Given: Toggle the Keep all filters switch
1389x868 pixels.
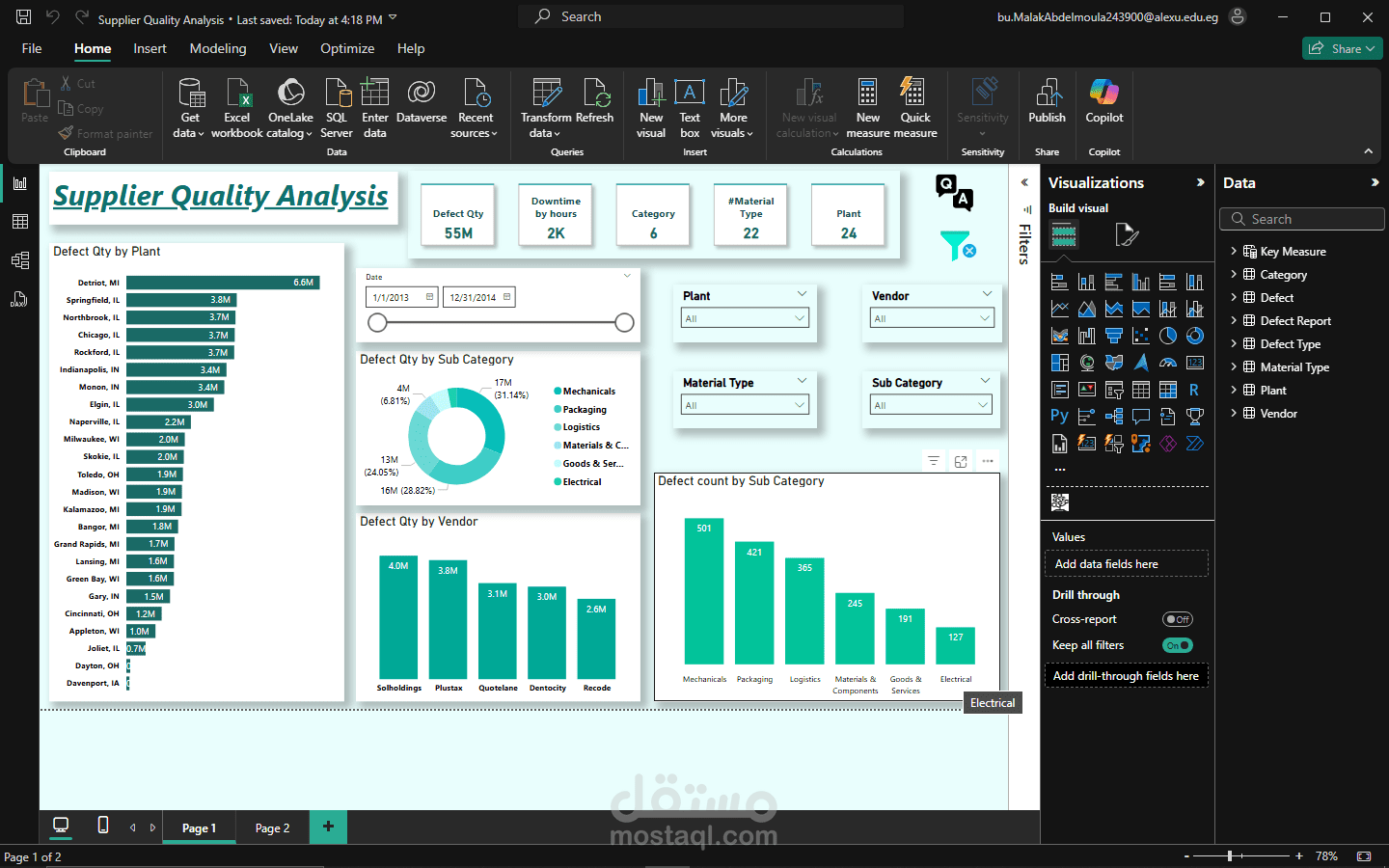Looking at the screenshot, I should pos(1178,645).
